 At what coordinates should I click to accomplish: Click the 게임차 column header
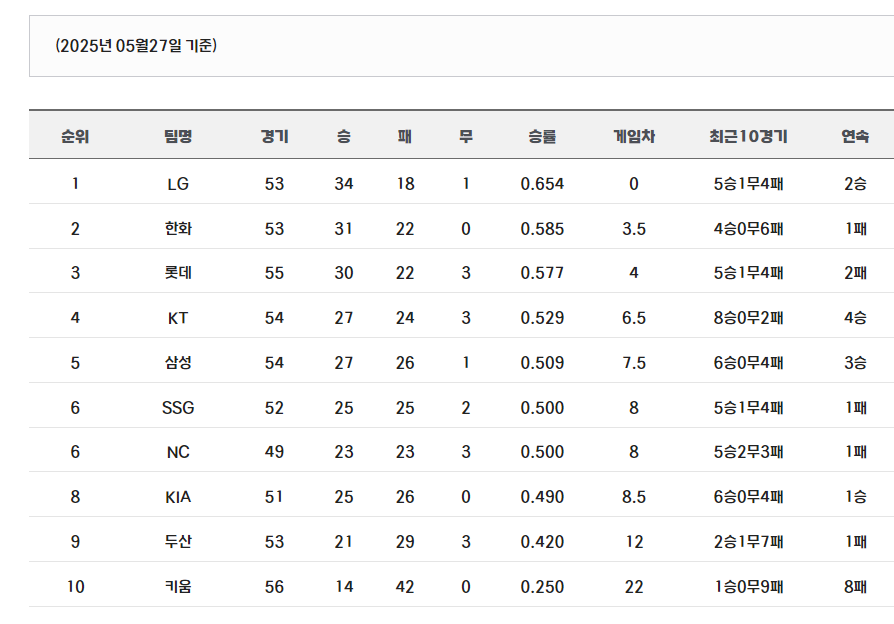[x=633, y=136]
